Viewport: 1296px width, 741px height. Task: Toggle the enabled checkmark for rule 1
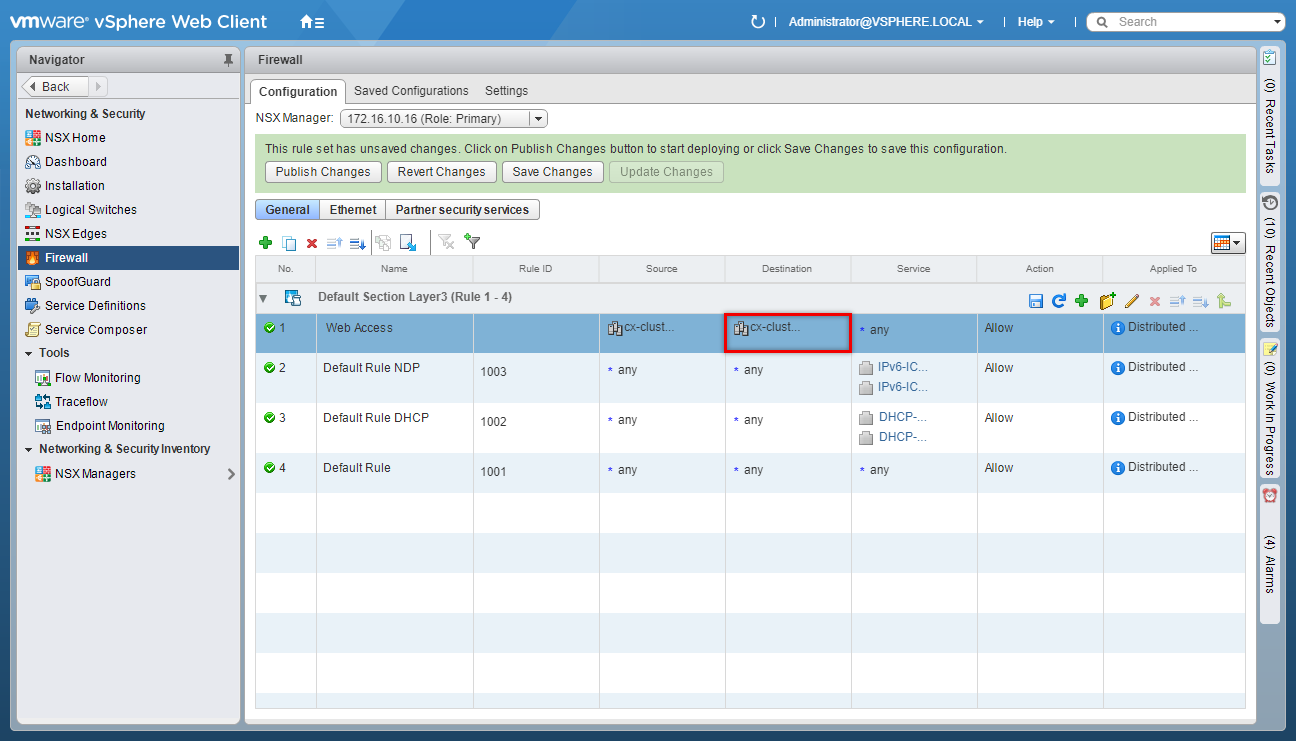pos(269,328)
